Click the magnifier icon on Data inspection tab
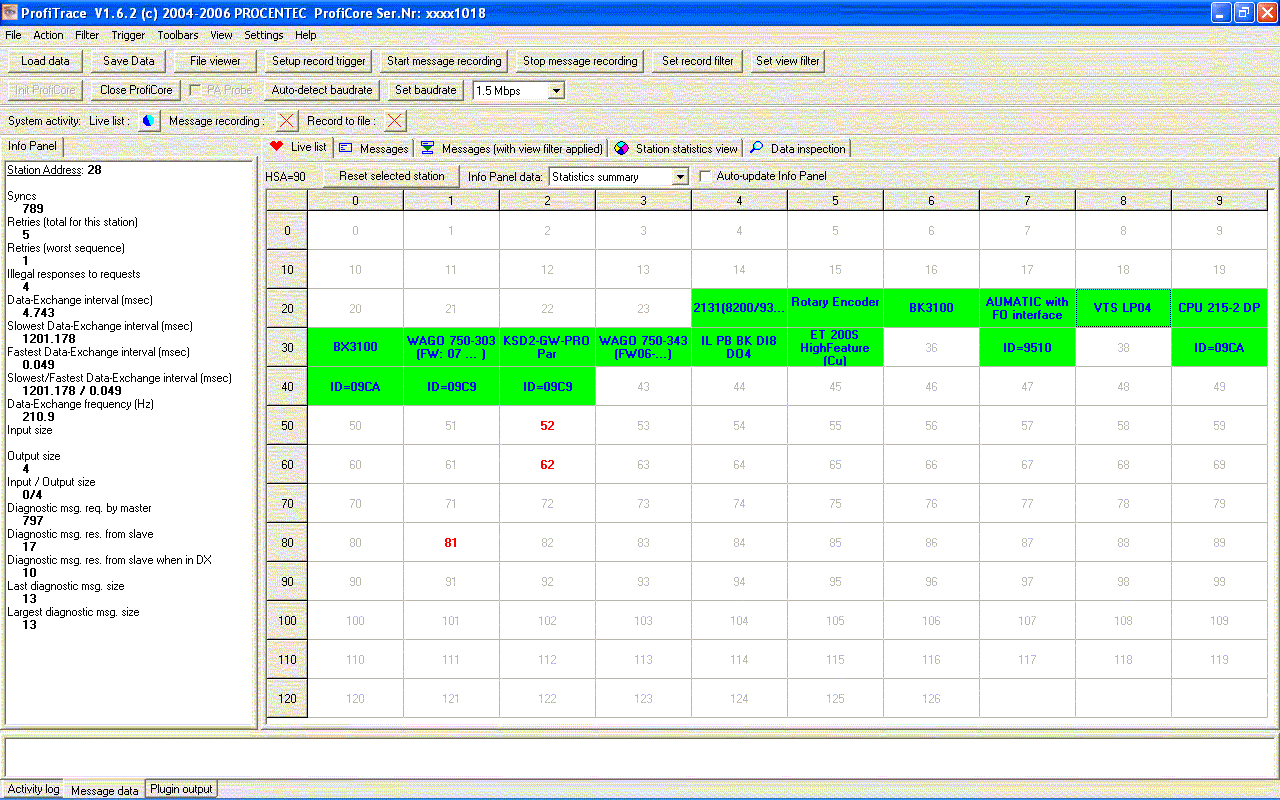The height and width of the screenshot is (800, 1280). pos(757,148)
